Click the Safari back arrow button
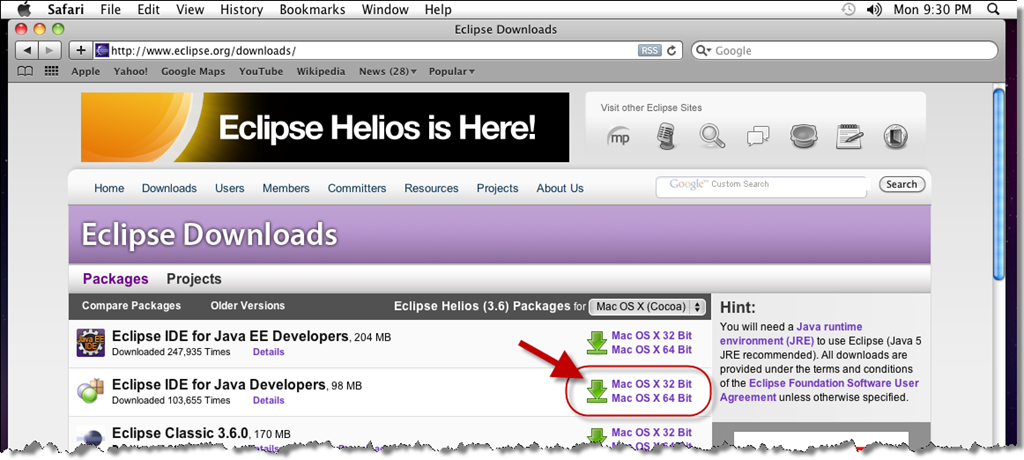1024x460 pixels. click(26, 50)
